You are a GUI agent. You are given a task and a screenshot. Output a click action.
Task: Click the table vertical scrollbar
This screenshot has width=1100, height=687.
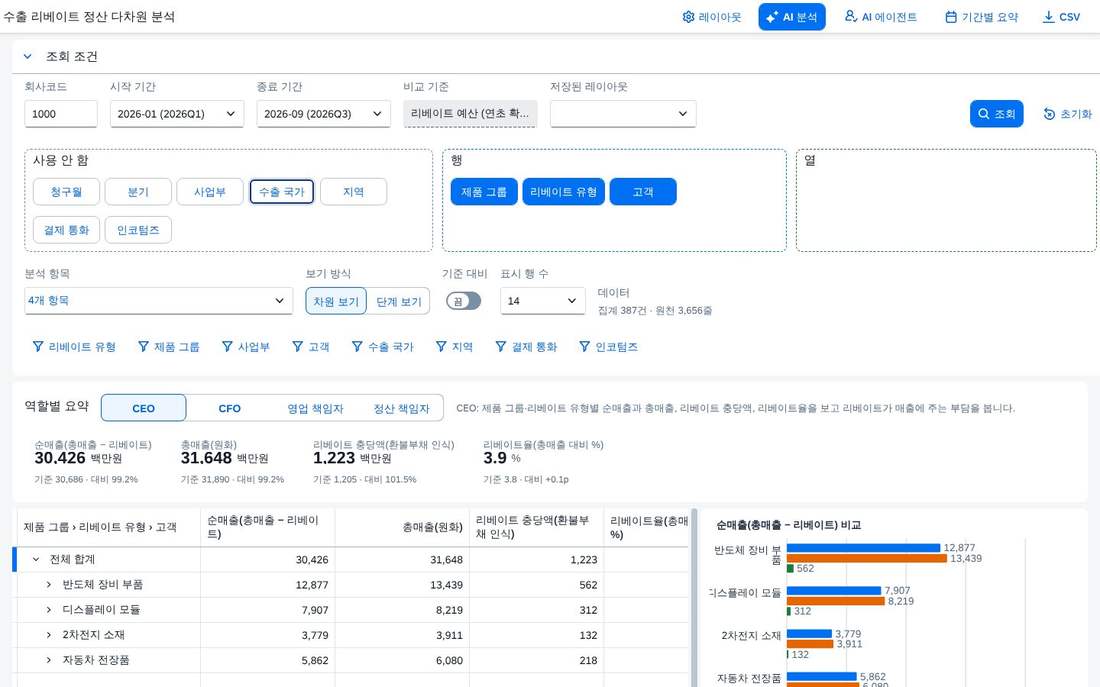694,597
